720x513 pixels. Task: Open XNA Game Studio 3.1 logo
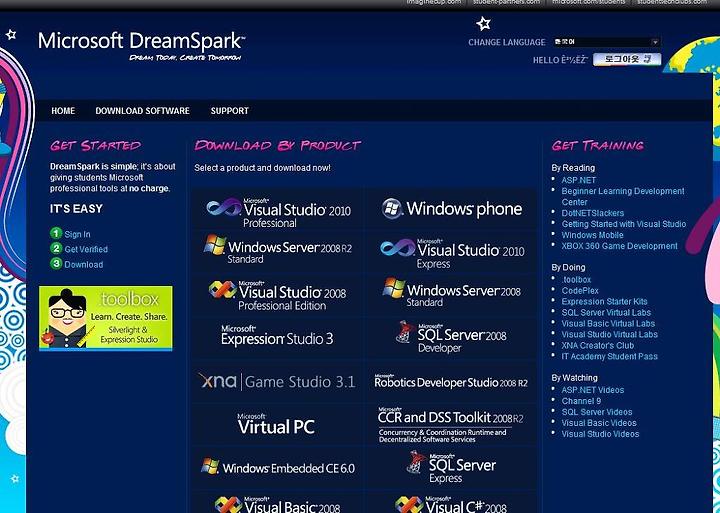[277, 381]
